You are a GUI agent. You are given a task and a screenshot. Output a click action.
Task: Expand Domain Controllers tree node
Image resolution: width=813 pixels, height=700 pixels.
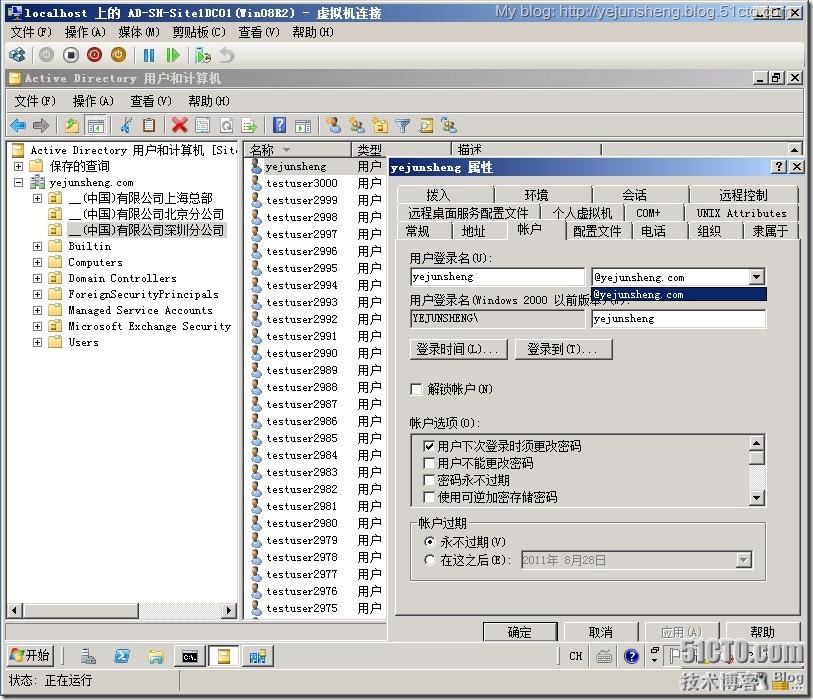pyautogui.click(x=37, y=278)
